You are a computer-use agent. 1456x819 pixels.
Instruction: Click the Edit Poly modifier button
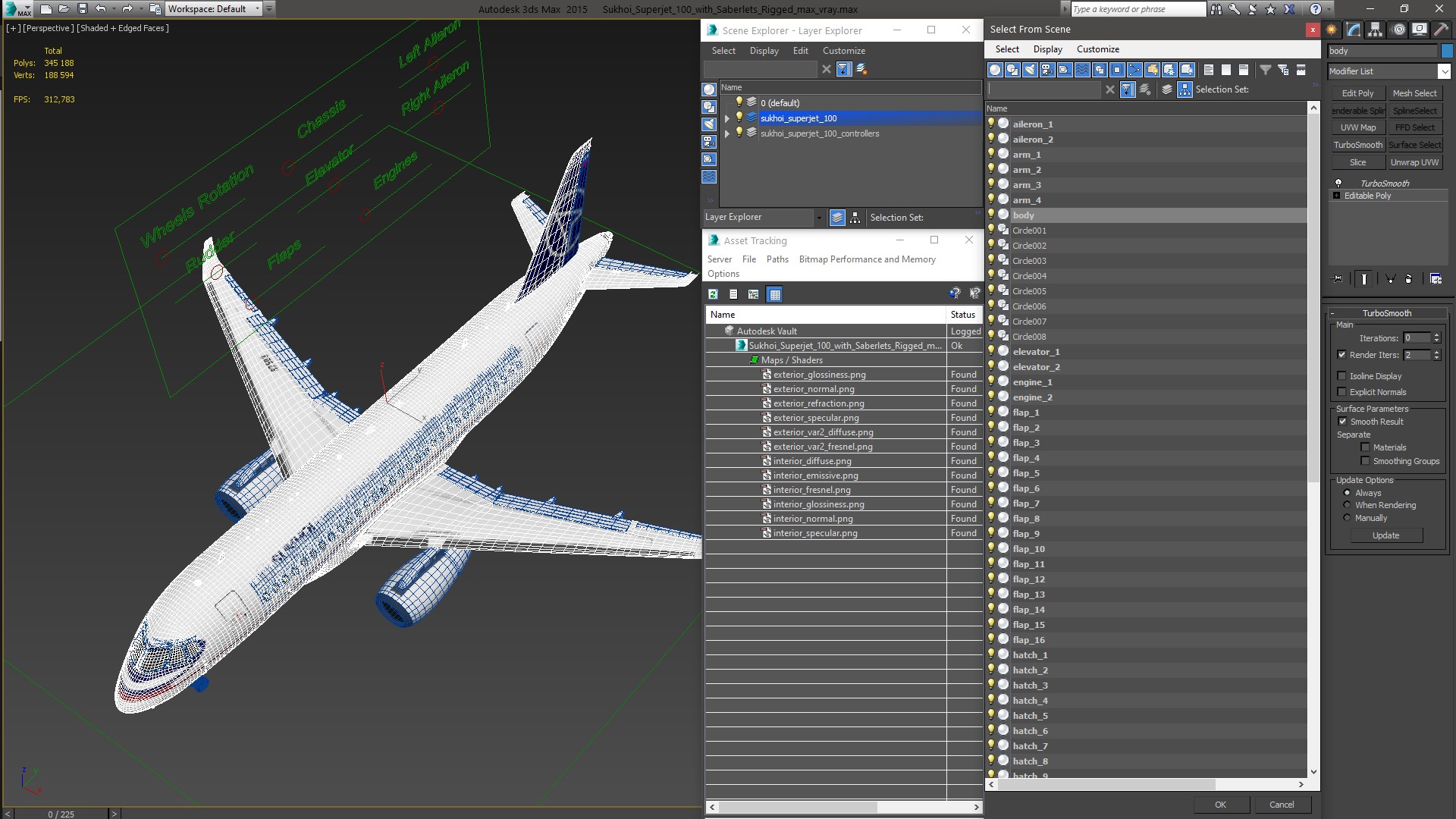point(1357,93)
